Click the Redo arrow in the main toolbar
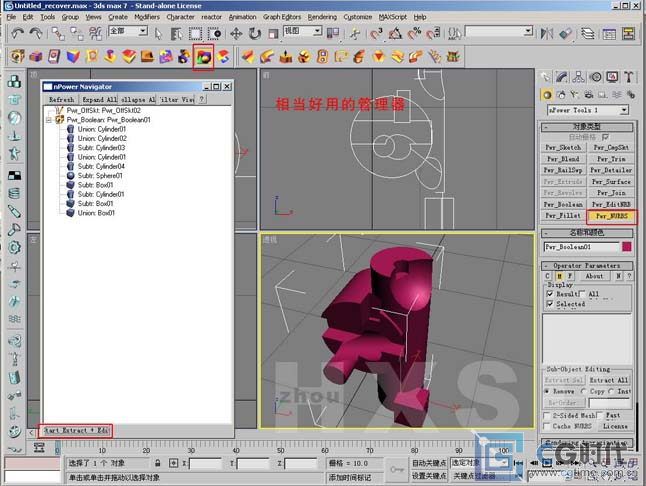 click(36, 33)
